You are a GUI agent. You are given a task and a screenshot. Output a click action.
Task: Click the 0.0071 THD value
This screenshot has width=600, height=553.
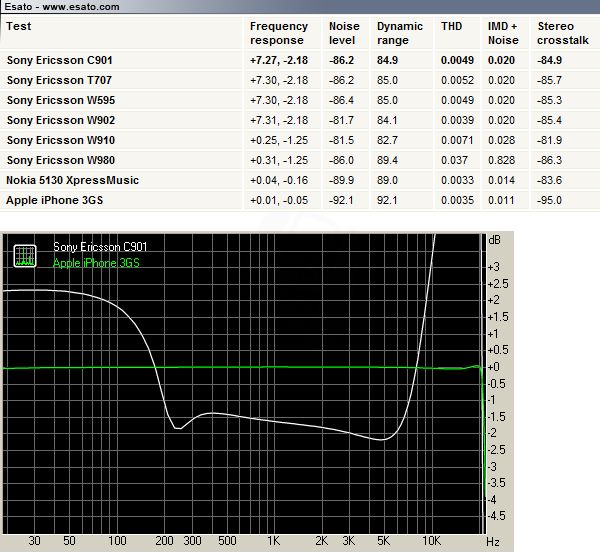point(457,140)
